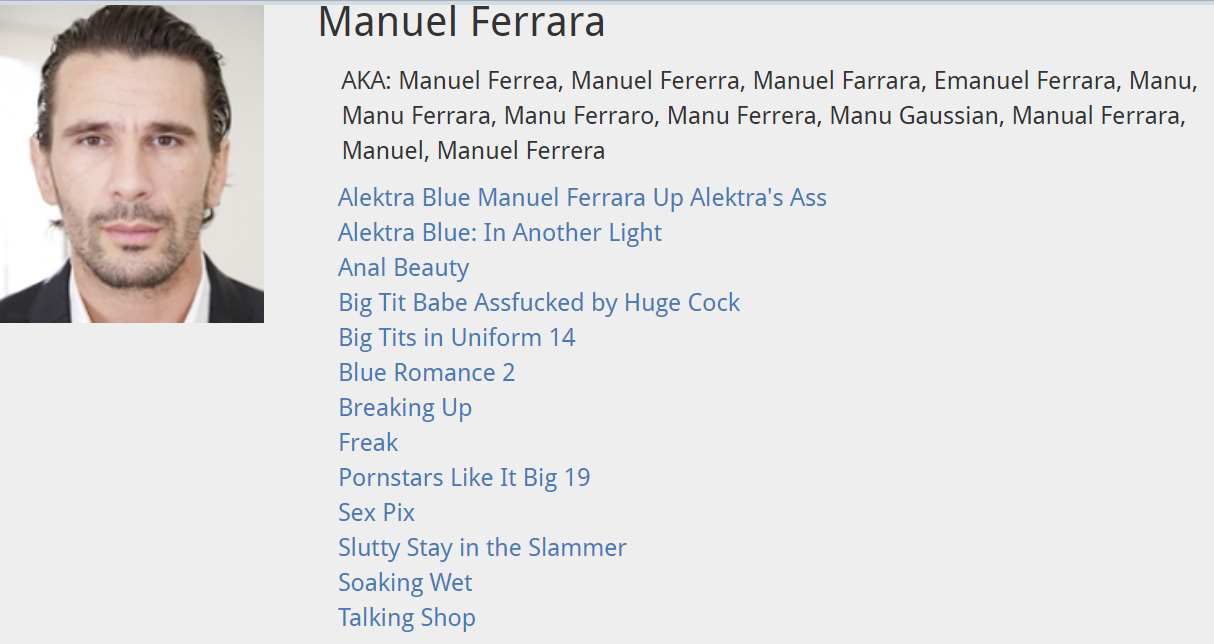Click the "Breaking Up" title link
The image size is (1214, 644).
pyautogui.click(x=405, y=408)
